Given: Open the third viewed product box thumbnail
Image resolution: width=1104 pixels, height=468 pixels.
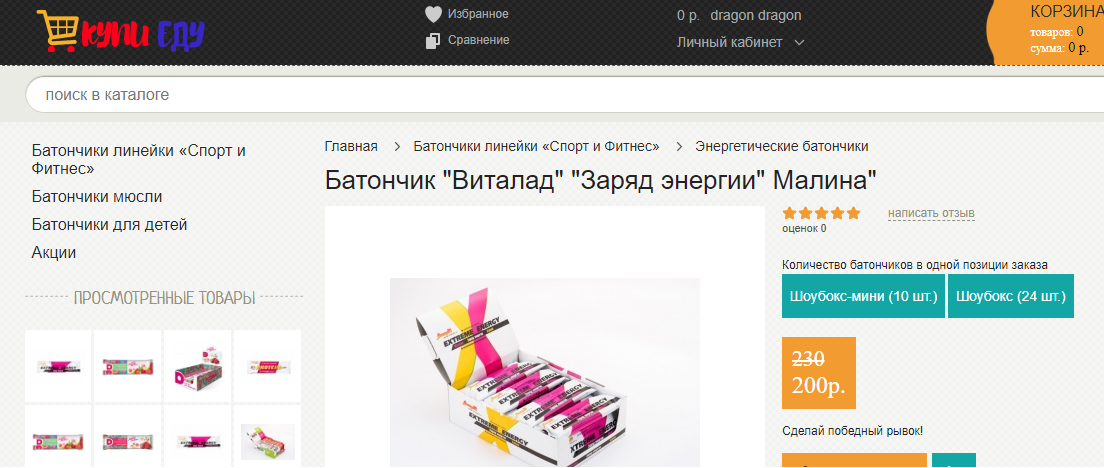Looking at the screenshot, I should coord(197,364).
